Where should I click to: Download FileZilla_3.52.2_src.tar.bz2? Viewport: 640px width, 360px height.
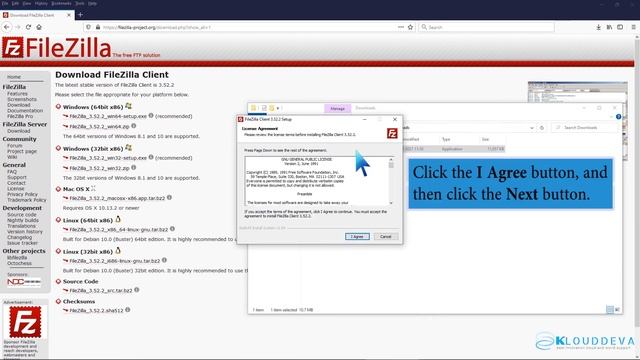(x=101, y=290)
